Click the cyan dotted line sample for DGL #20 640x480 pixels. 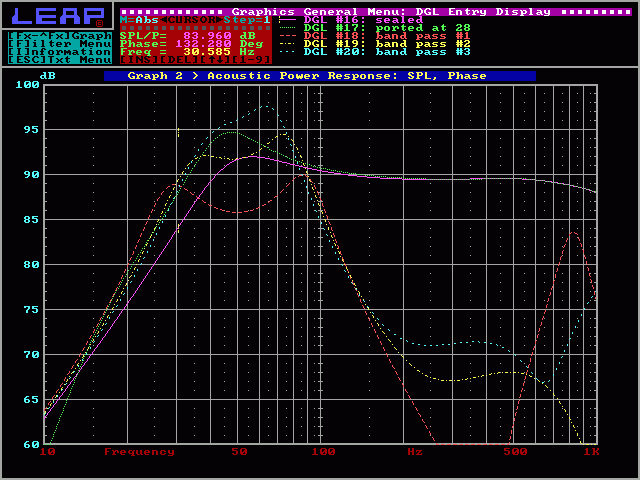click(x=287, y=52)
